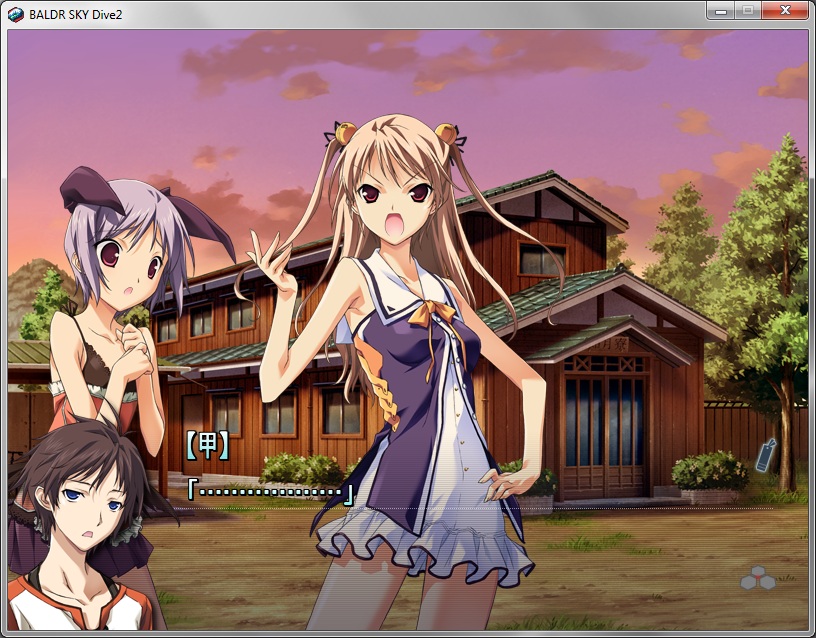Click the disabled maximize window button
Image resolution: width=816 pixels, height=638 pixels.
click(x=748, y=10)
